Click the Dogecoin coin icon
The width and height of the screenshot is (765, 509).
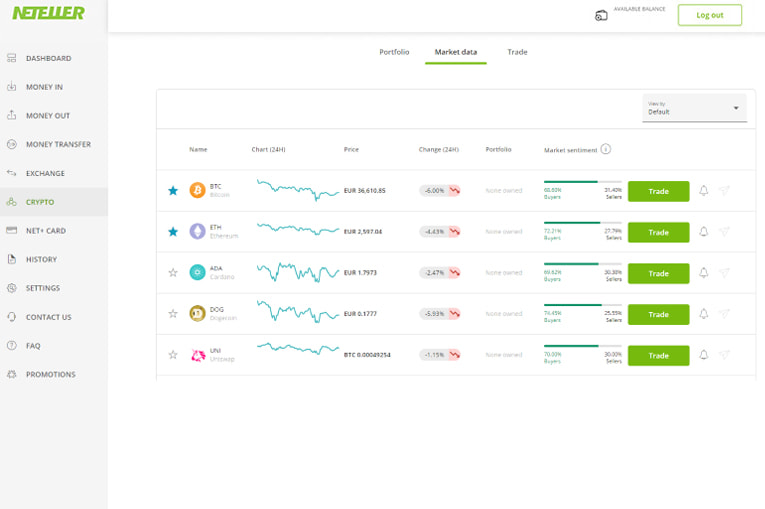pos(197,313)
